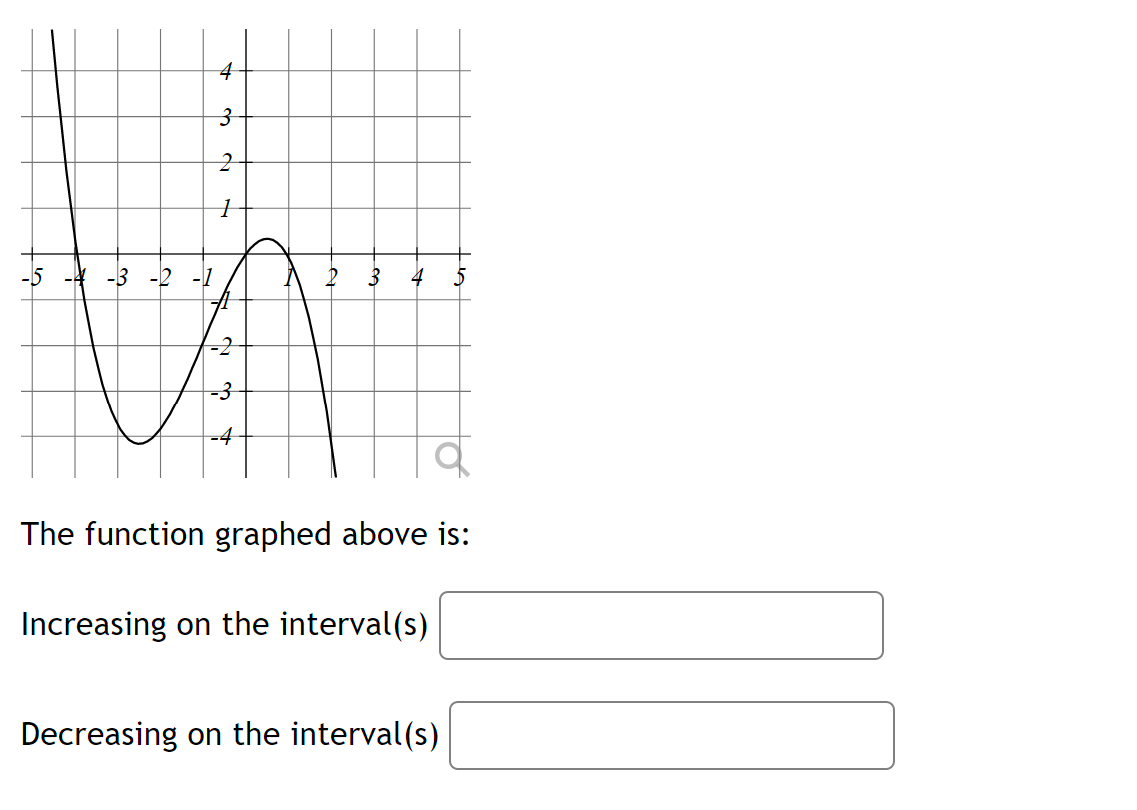Click inside the Decreasing interval(s) answer box
1137x810 pixels.
[673, 735]
